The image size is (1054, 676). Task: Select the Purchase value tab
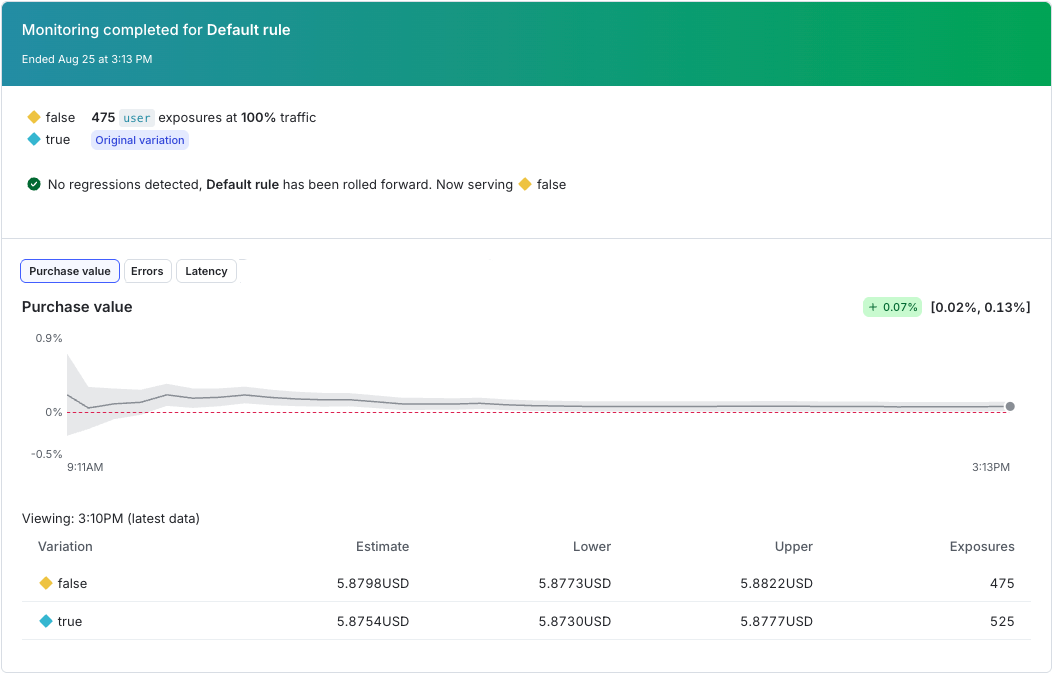tap(69, 270)
